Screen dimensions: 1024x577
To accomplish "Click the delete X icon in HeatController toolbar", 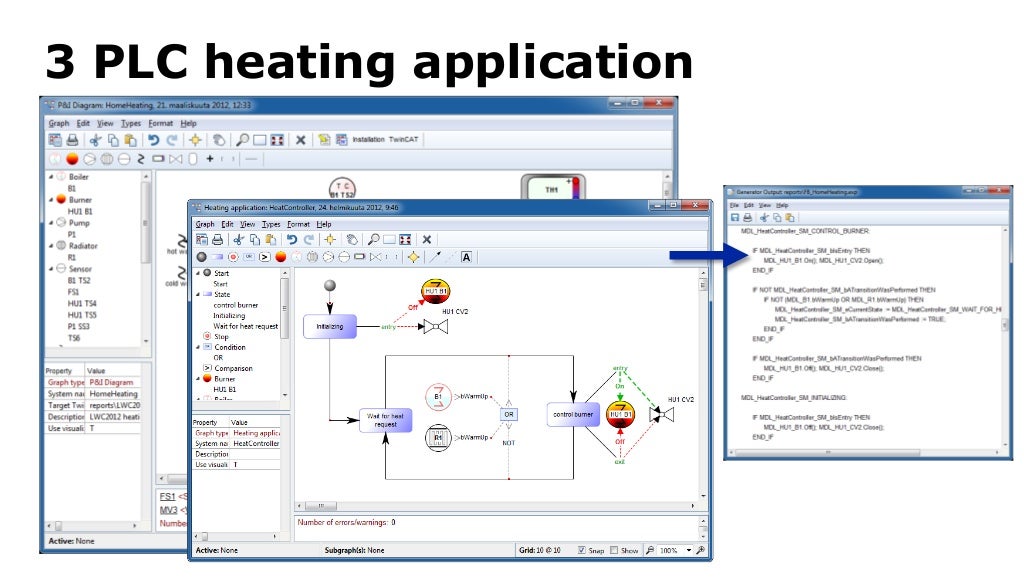I will [x=427, y=240].
